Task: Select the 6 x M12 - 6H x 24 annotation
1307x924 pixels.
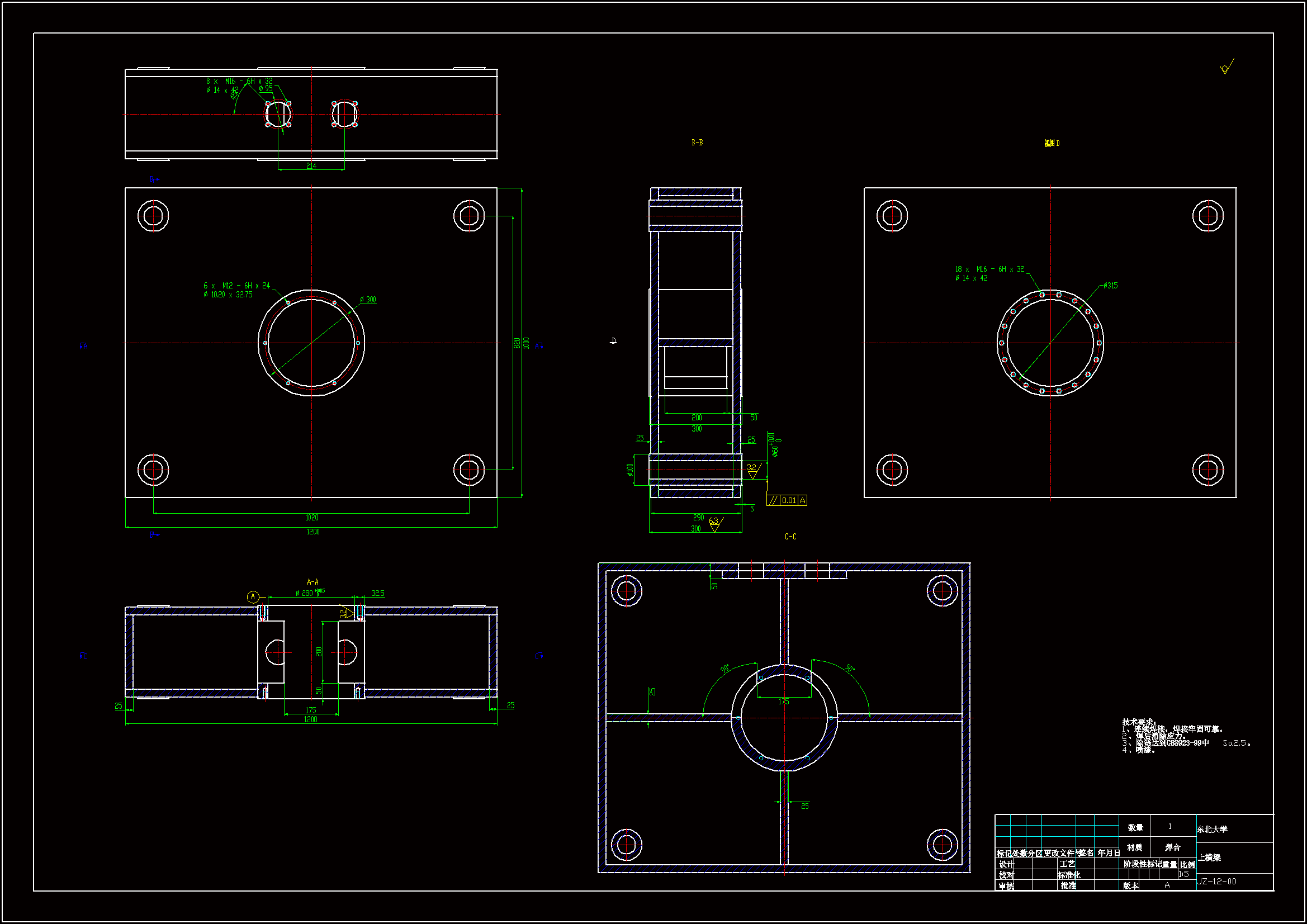Action: pos(237,286)
